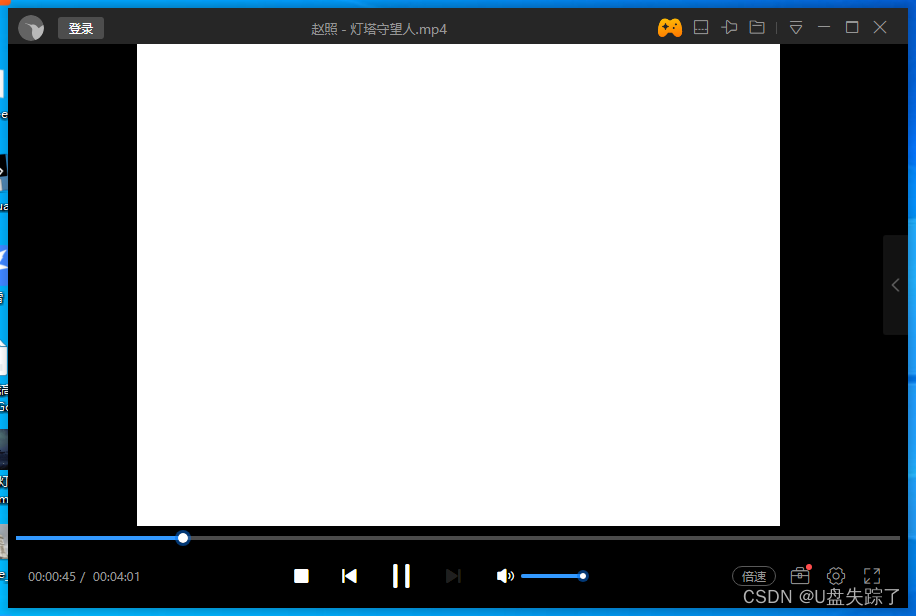Mute the audio via speaker icon

point(505,576)
